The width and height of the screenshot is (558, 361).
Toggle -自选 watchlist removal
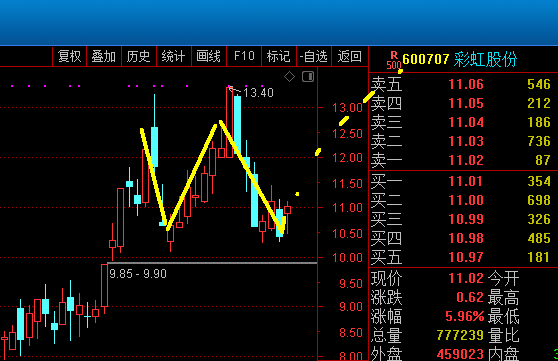(314, 56)
